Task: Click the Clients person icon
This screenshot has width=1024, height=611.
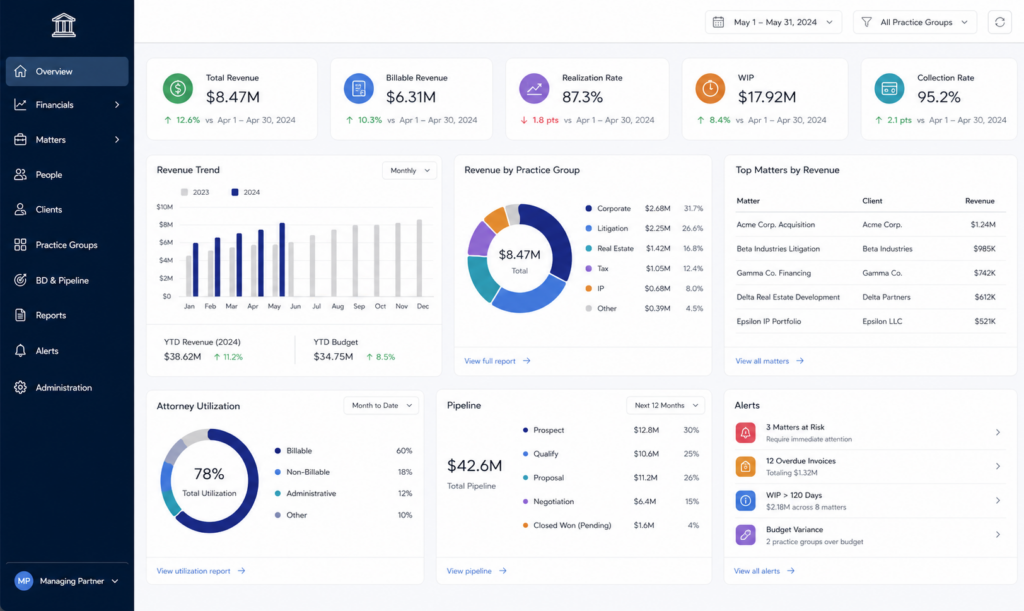Action: [x=20, y=210]
